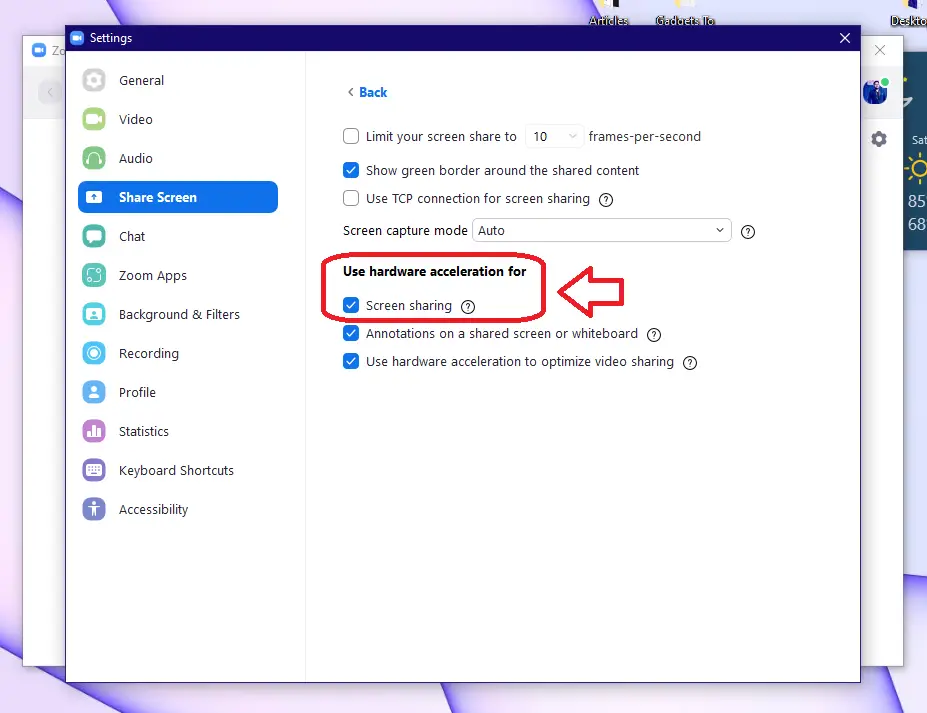This screenshot has width=927, height=713.
Task: Open Background & Filters settings
Action: click(x=177, y=315)
